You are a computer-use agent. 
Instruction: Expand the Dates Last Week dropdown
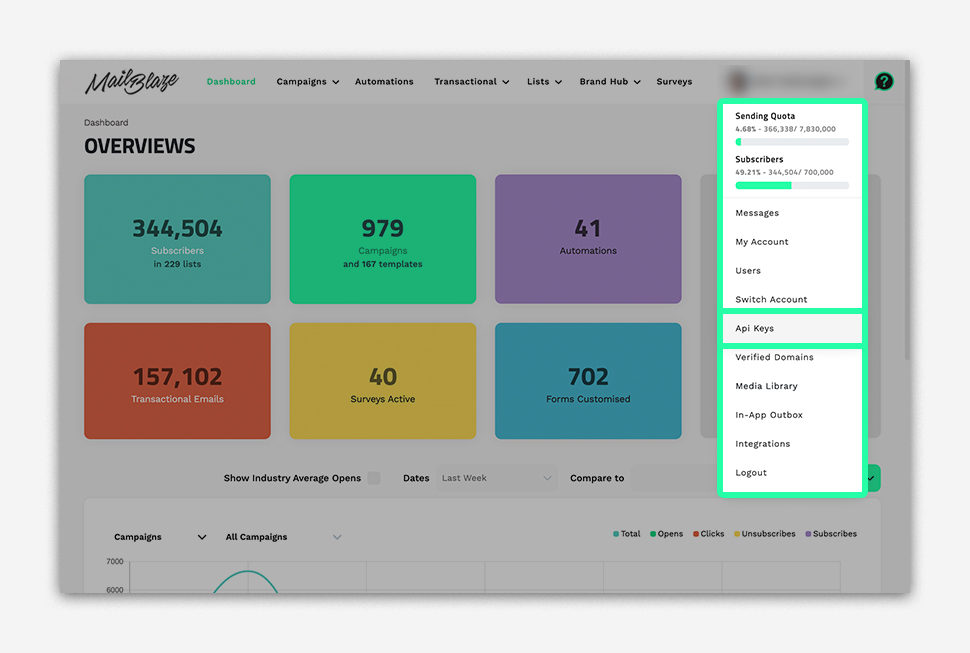(x=497, y=478)
